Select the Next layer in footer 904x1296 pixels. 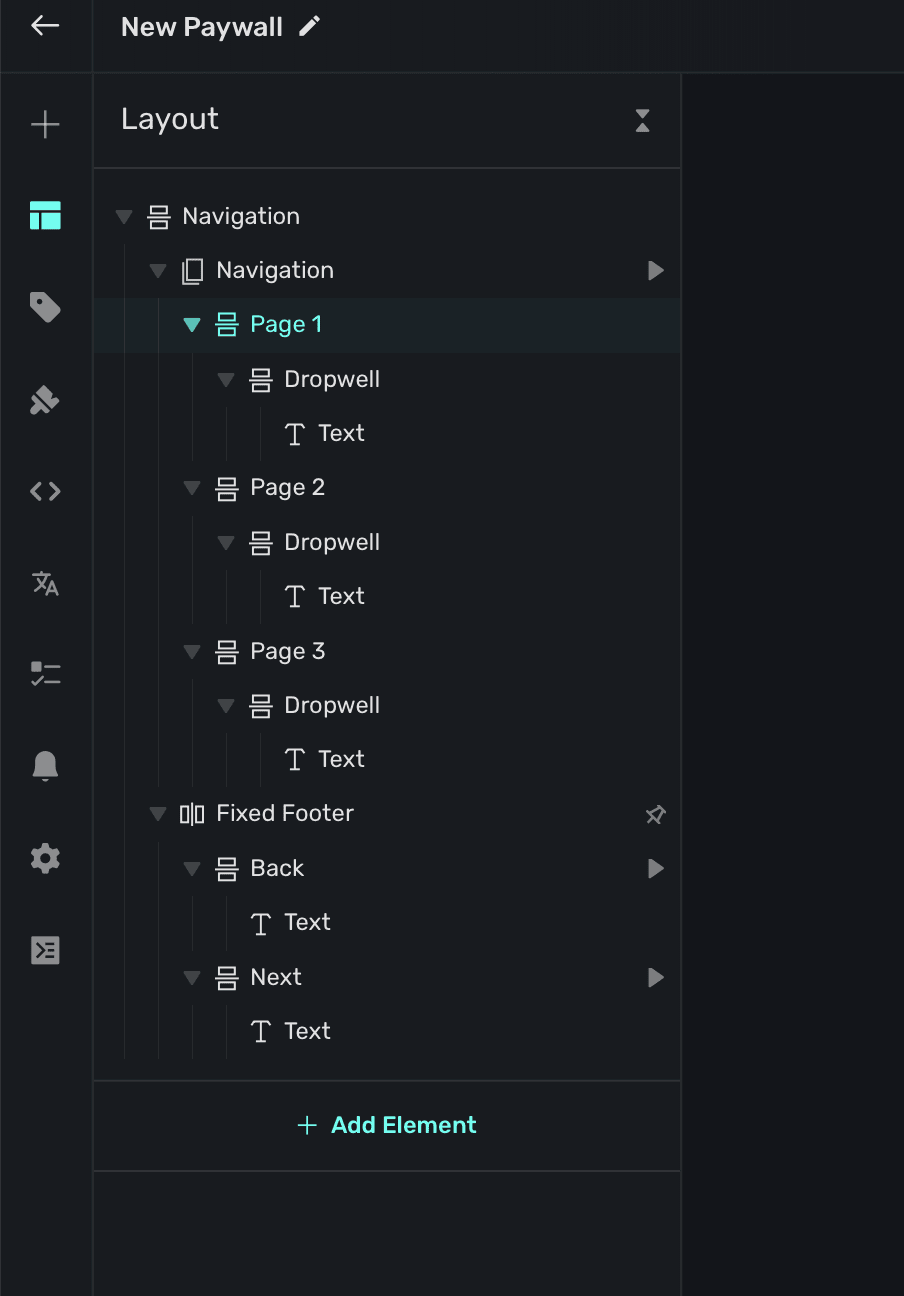275,977
